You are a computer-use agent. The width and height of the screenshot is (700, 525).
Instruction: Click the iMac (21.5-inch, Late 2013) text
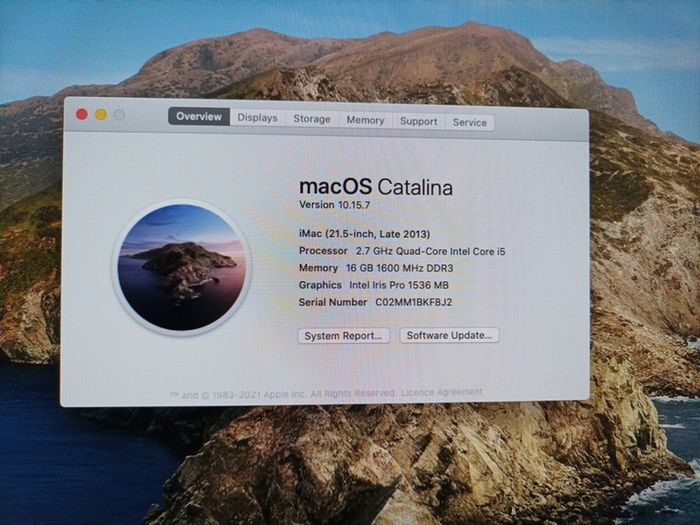tap(364, 233)
